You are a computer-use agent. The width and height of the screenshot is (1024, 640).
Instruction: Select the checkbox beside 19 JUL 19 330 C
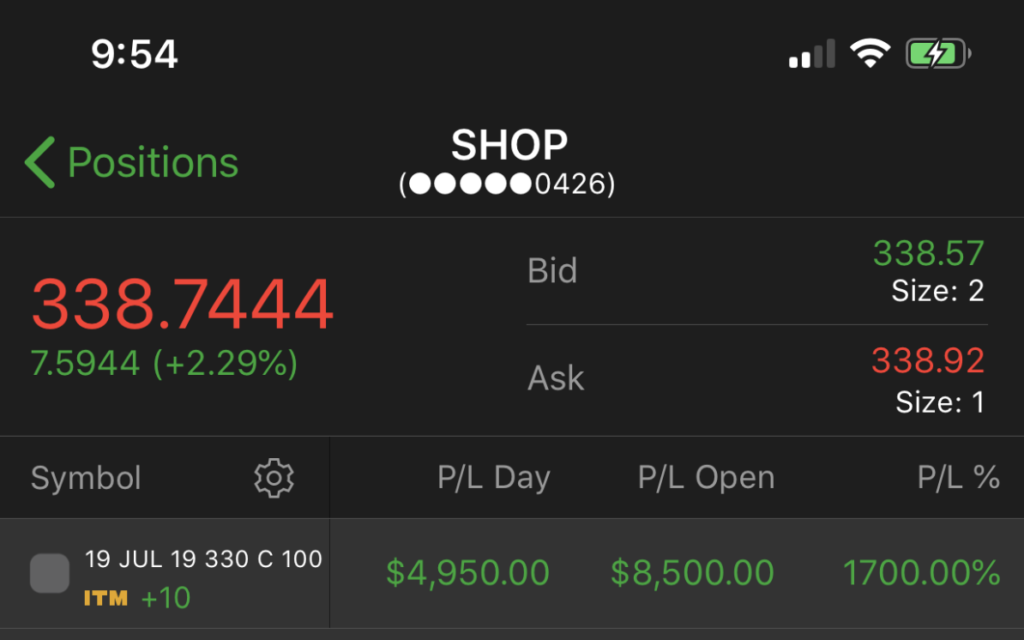tap(50, 573)
